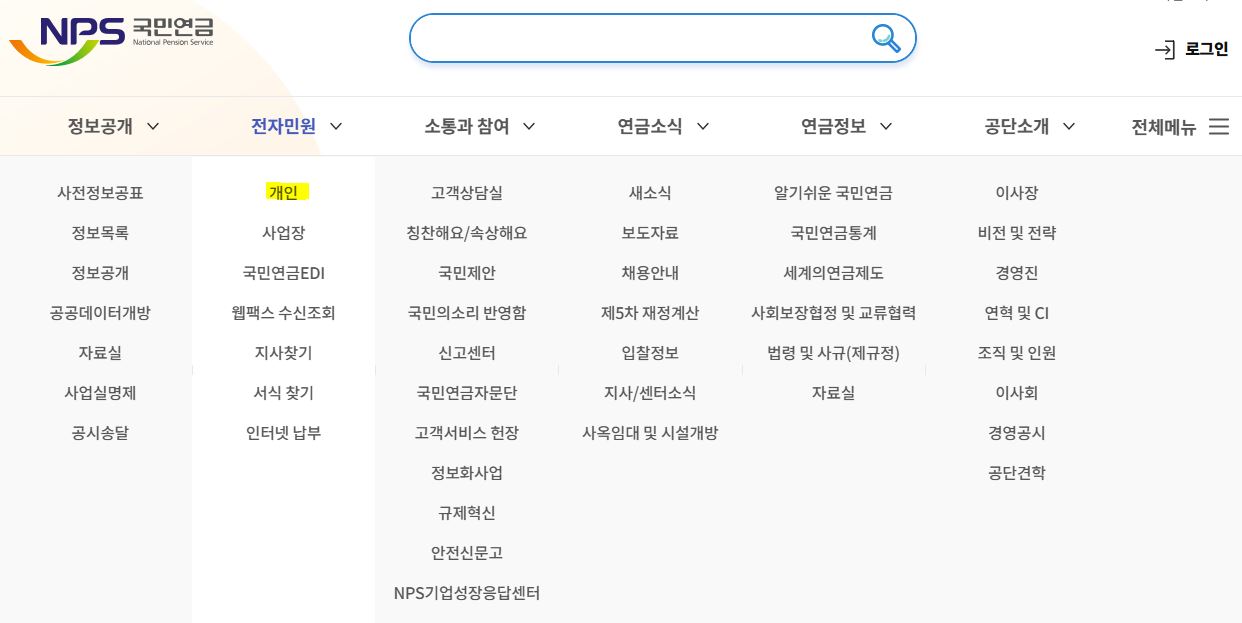Select the 정보공개 menu item
1242x623 pixels.
point(100,127)
